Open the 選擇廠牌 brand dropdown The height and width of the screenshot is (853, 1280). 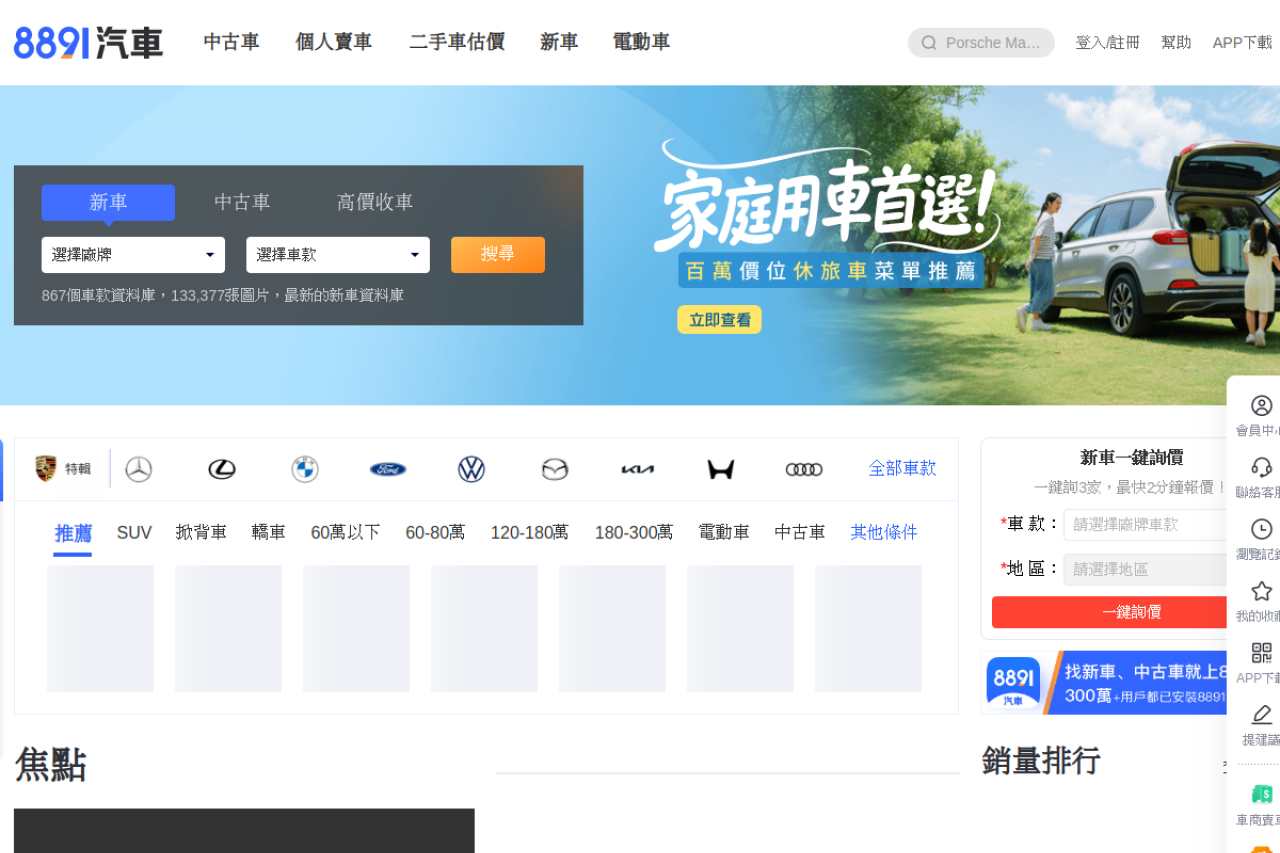click(x=133, y=255)
